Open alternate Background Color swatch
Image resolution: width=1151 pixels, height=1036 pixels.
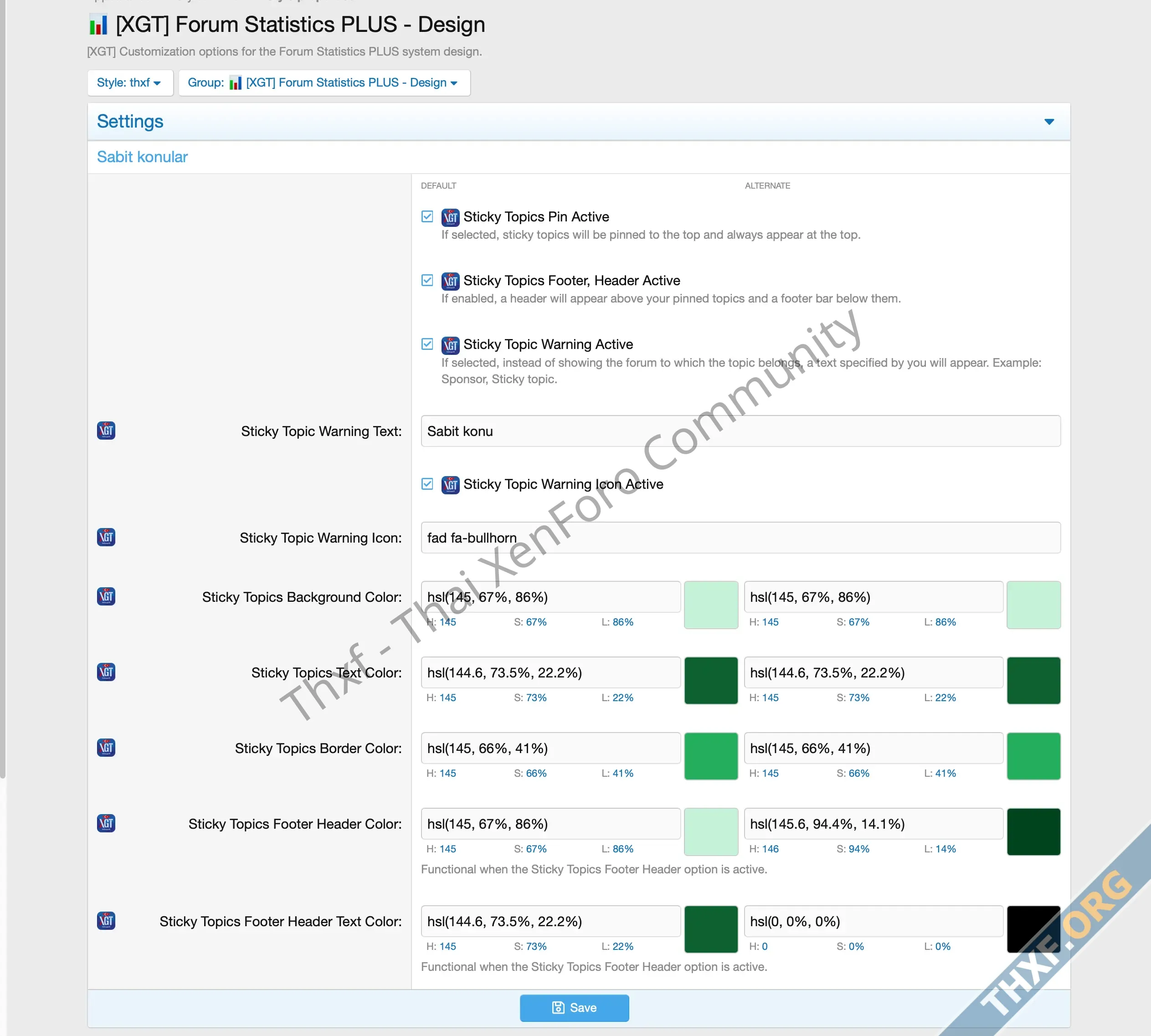tap(1033, 605)
